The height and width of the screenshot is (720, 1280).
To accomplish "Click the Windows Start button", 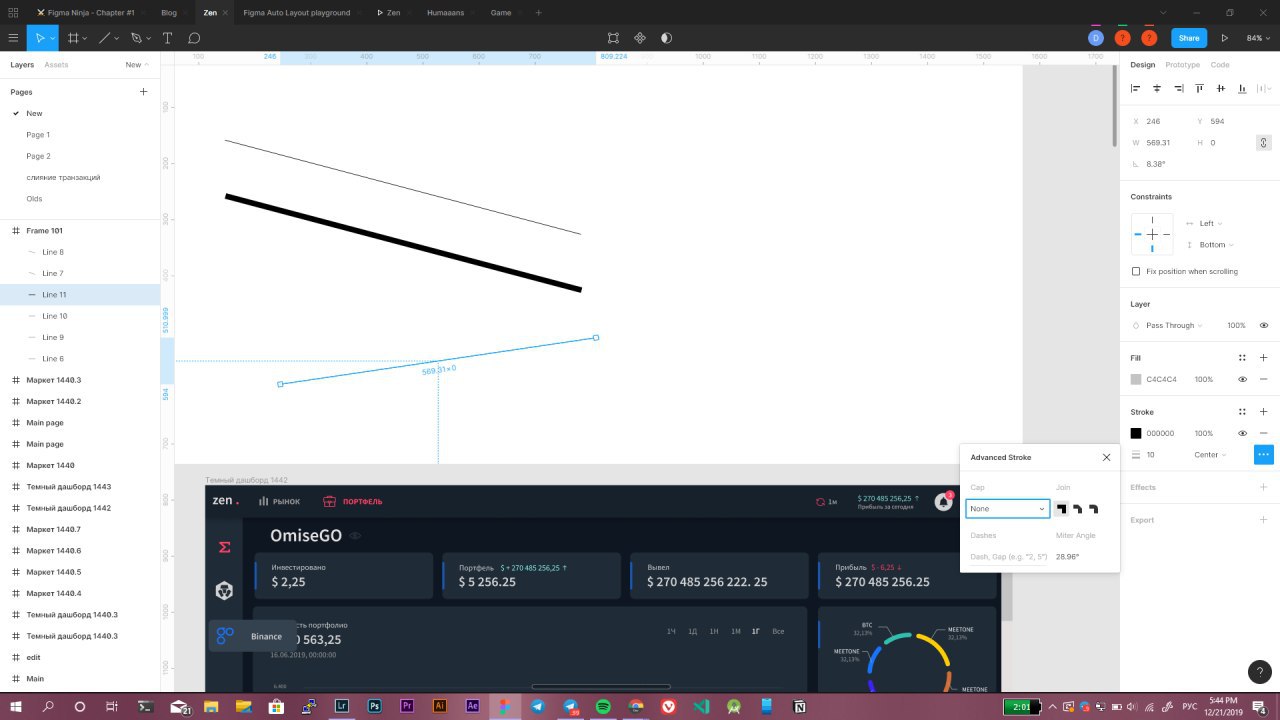I will click(14, 706).
